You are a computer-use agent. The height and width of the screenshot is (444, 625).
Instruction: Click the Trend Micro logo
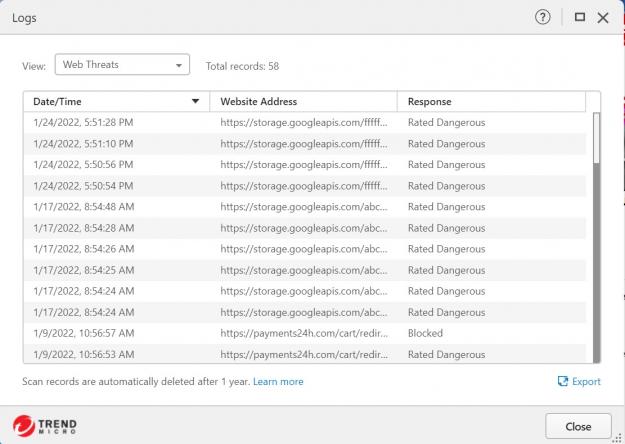45,426
